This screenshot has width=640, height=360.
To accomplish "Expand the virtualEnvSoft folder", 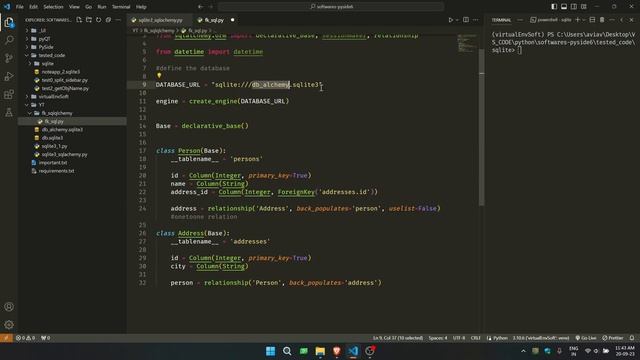I will (x=53, y=97).
